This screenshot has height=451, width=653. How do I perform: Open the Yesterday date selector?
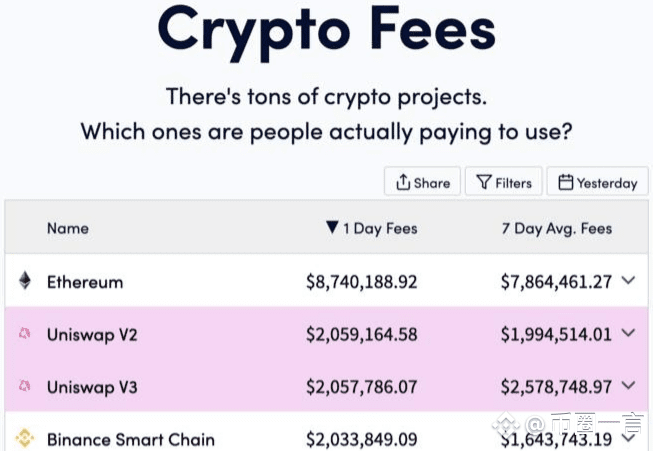[598, 181]
